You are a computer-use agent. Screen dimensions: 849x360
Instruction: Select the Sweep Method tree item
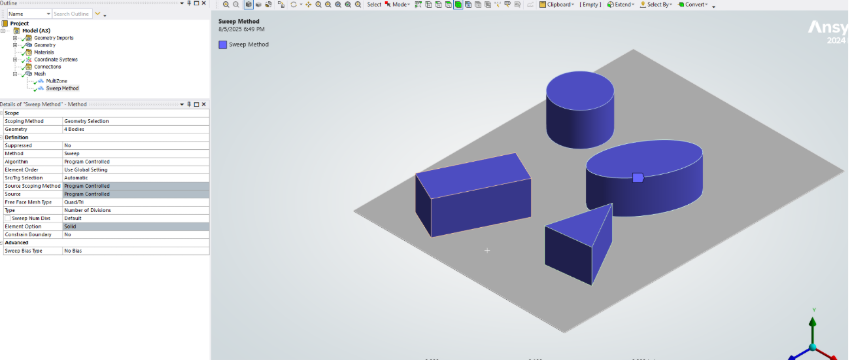62,88
